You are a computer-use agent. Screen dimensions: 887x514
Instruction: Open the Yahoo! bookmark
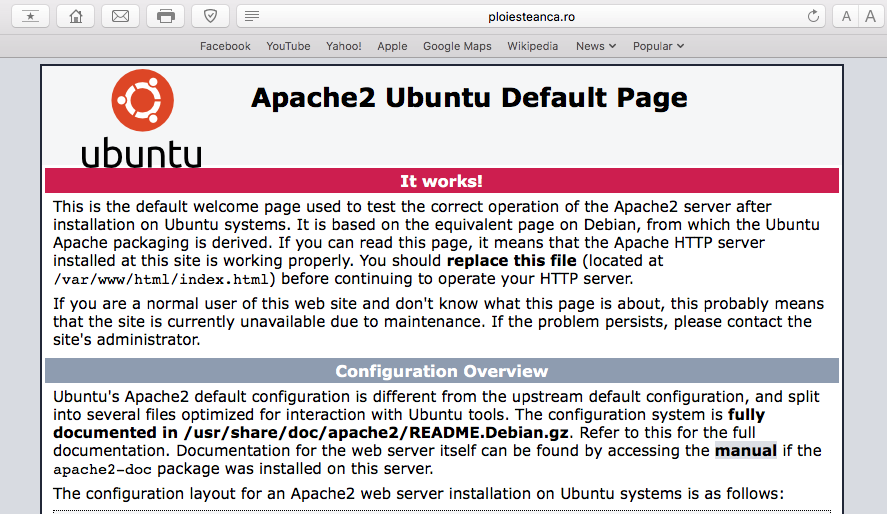(343, 46)
